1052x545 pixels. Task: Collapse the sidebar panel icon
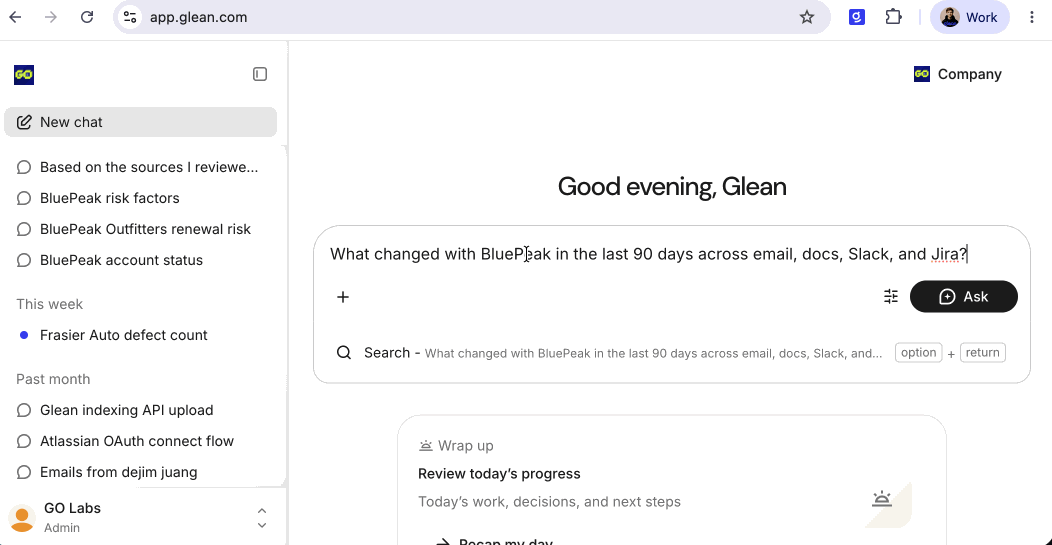(x=260, y=74)
